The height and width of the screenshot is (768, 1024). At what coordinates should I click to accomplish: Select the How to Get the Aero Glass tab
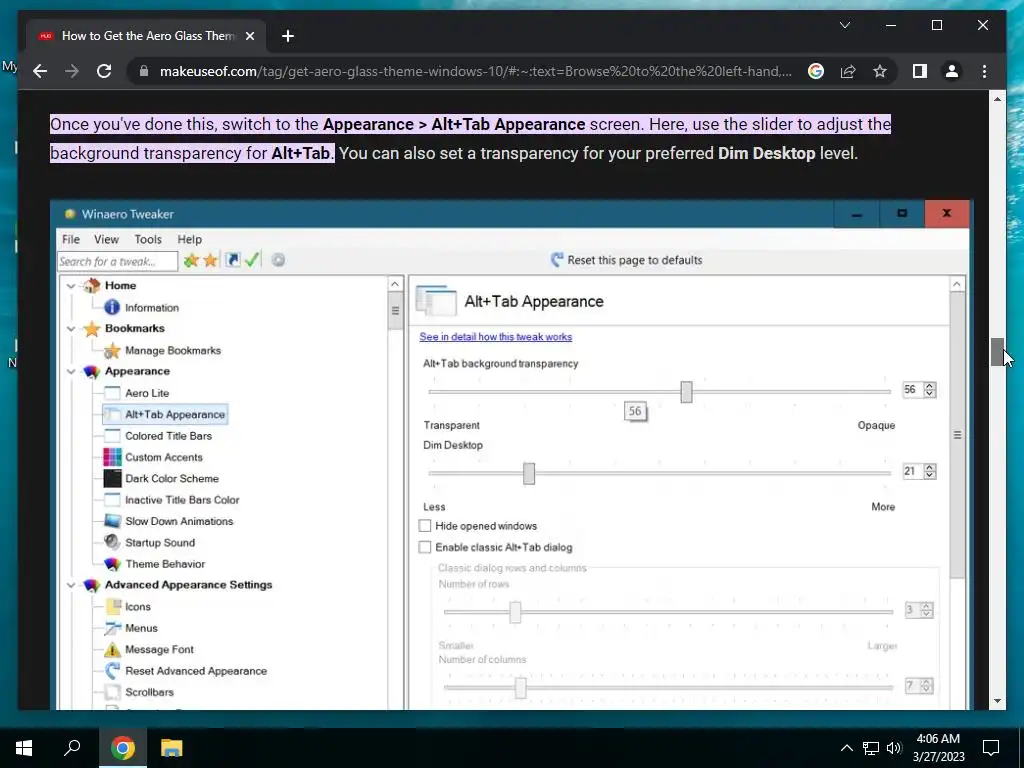[x=148, y=36]
